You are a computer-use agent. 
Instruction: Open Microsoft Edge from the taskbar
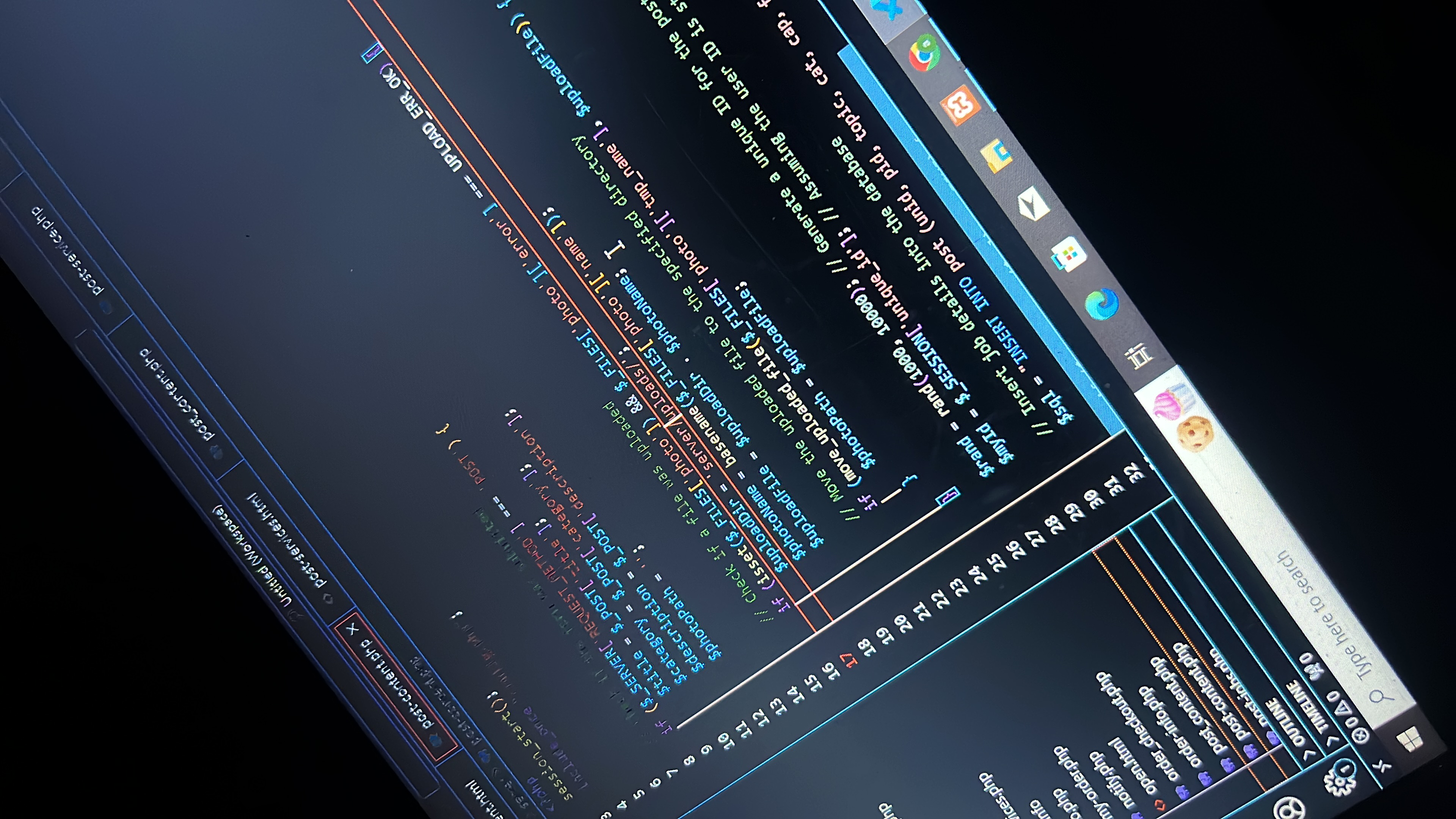point(1101,304)
